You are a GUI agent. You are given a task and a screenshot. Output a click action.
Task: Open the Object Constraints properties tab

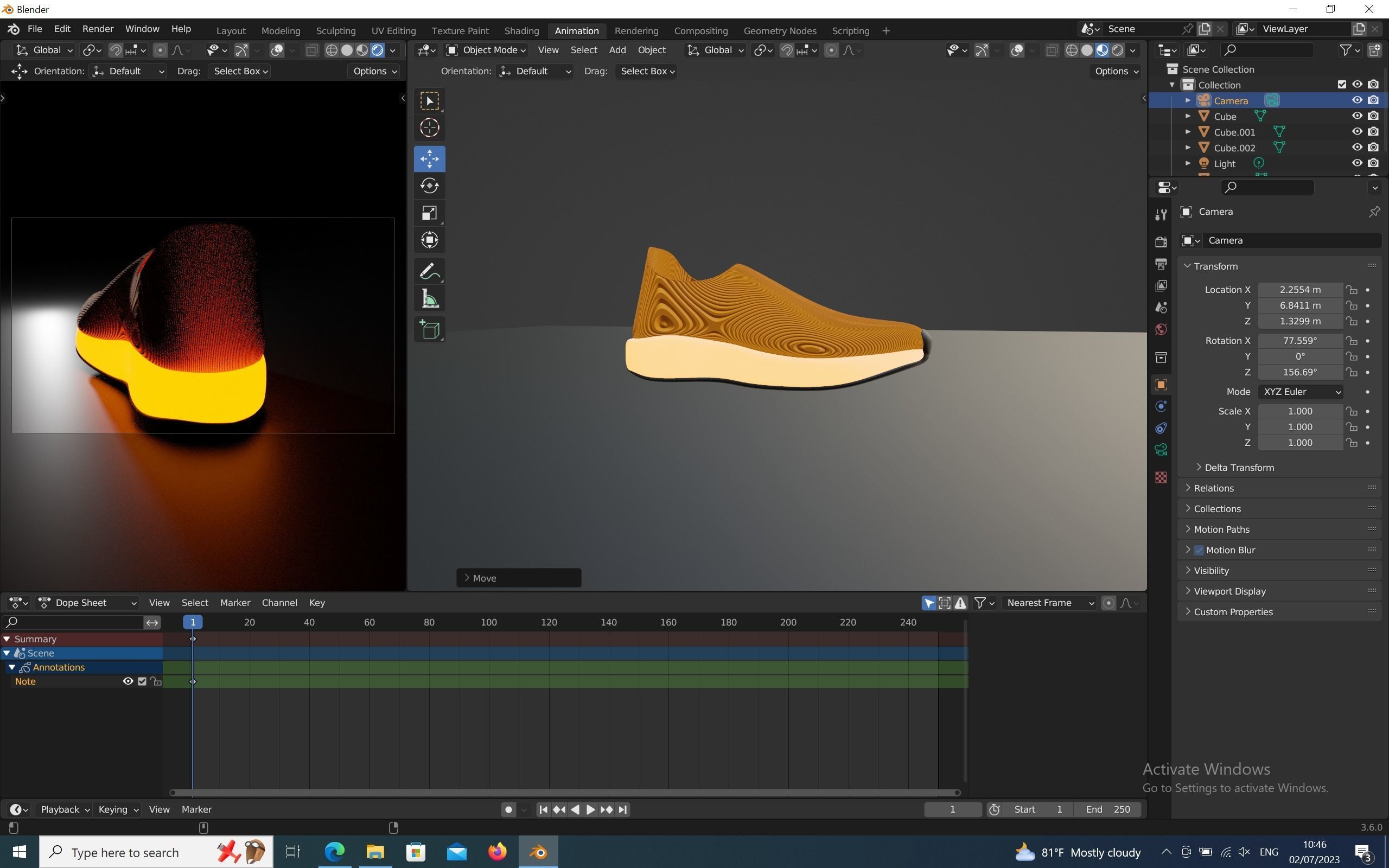1161,428
